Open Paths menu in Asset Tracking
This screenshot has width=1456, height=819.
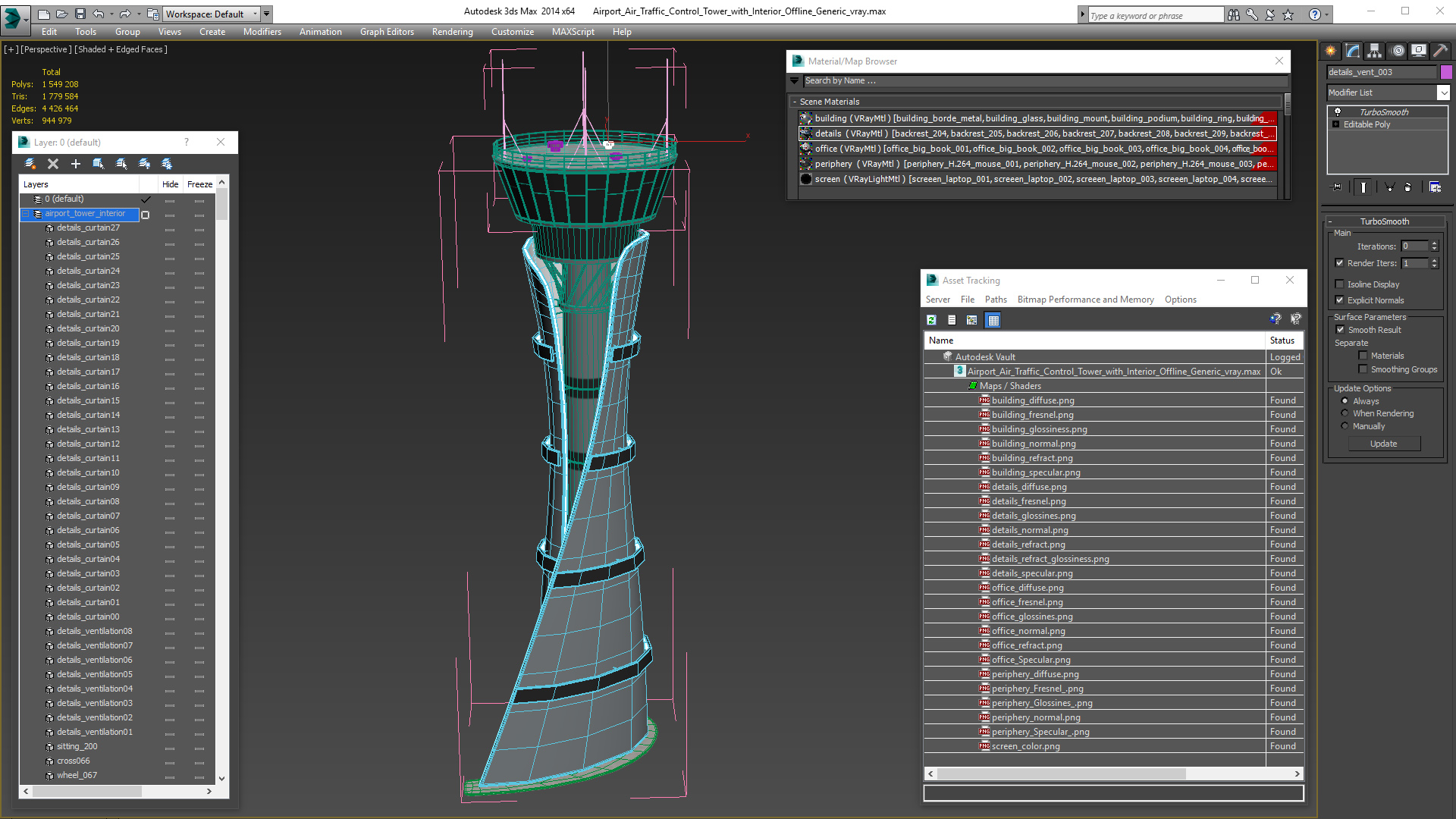point(996,300)
